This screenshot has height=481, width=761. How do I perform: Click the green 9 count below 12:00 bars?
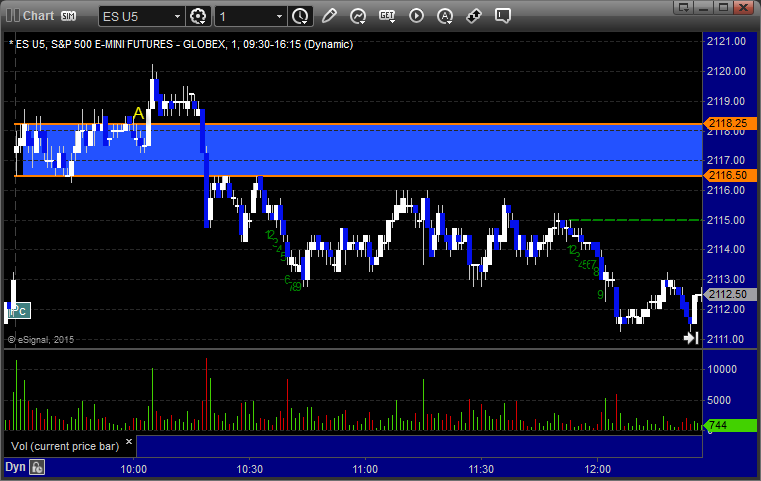click(x=600, y=295)
